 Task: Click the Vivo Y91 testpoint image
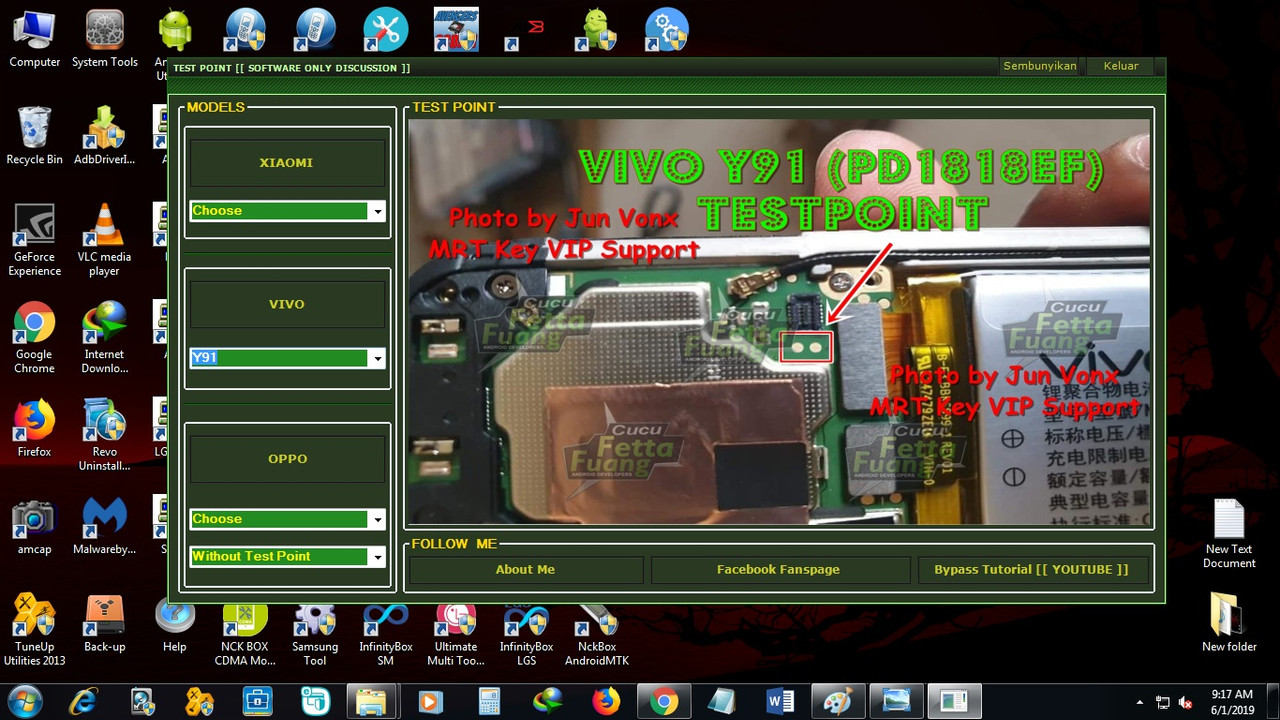tap(779, 321)
